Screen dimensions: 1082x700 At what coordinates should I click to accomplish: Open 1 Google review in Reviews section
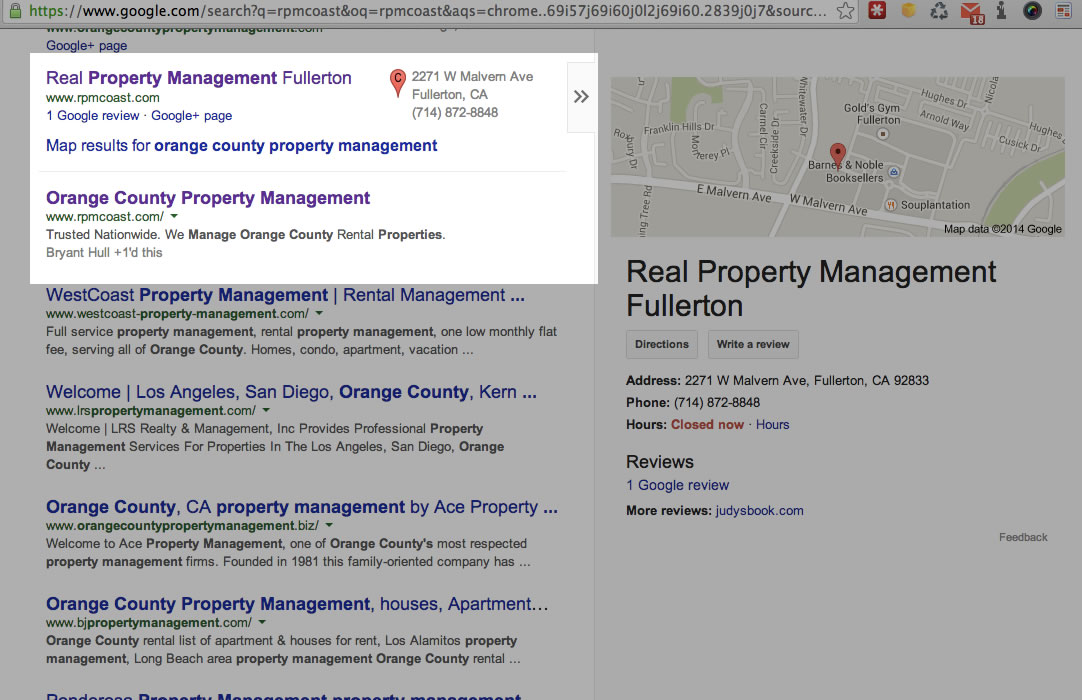(678, 485)
